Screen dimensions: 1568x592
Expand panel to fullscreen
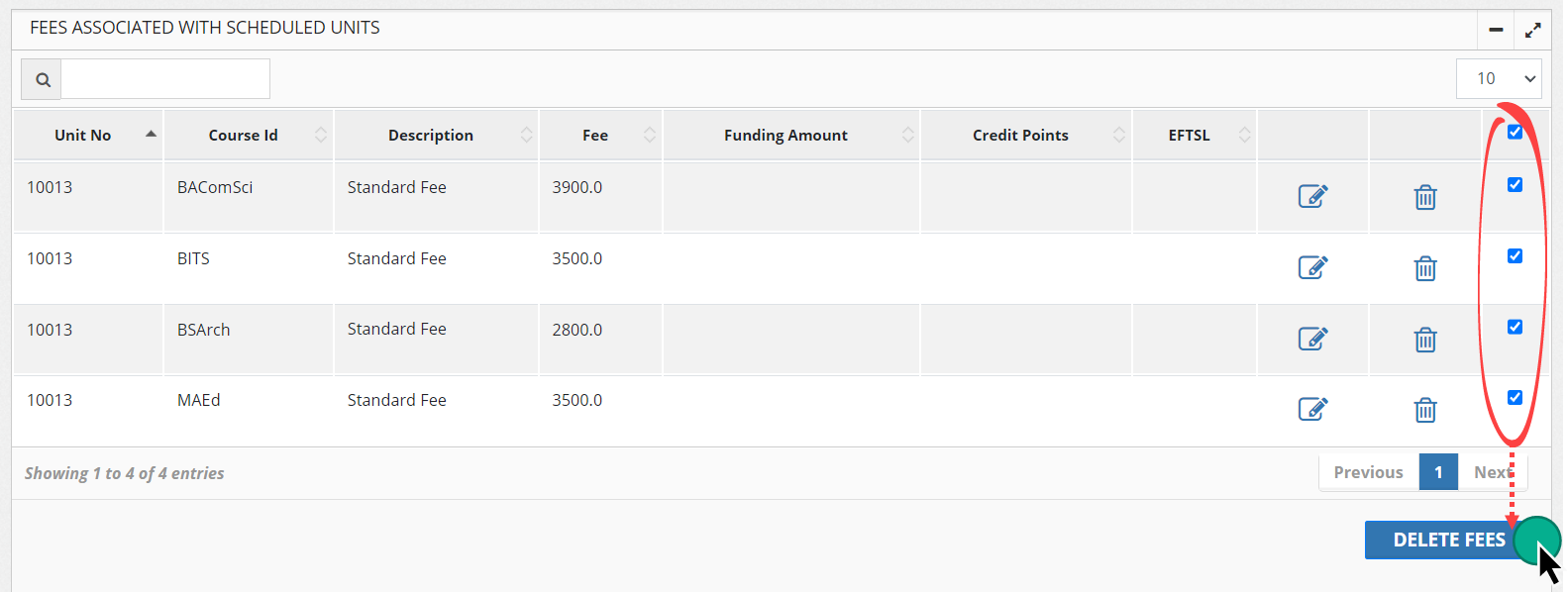coord(1532,30)
